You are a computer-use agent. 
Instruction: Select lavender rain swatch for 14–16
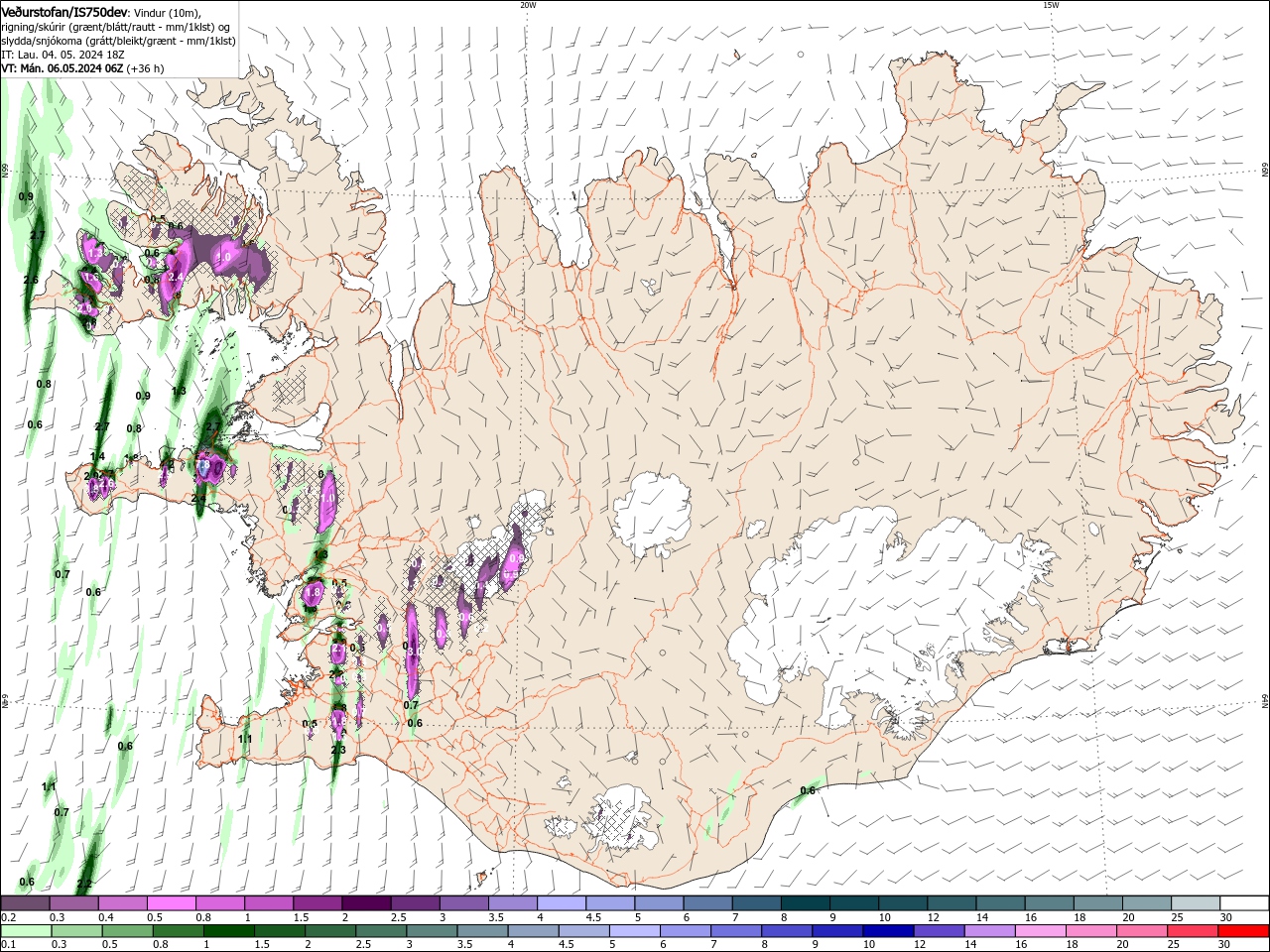tap(988, 931)
